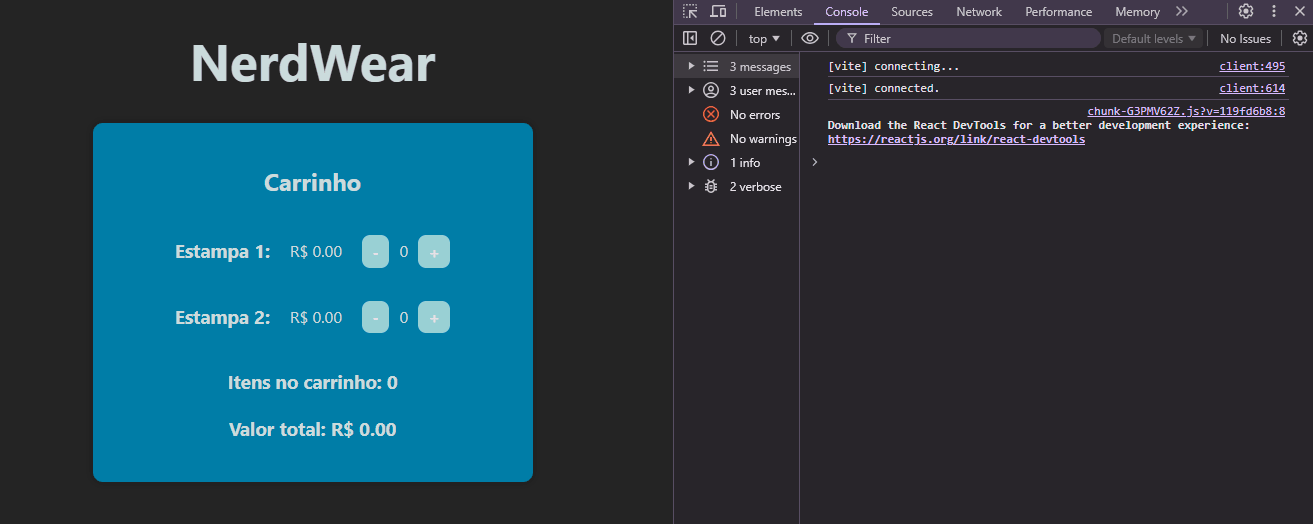This screenshot has height=524, width=1313.
Task: Click the user messages person icon
Action: point(711,90)
